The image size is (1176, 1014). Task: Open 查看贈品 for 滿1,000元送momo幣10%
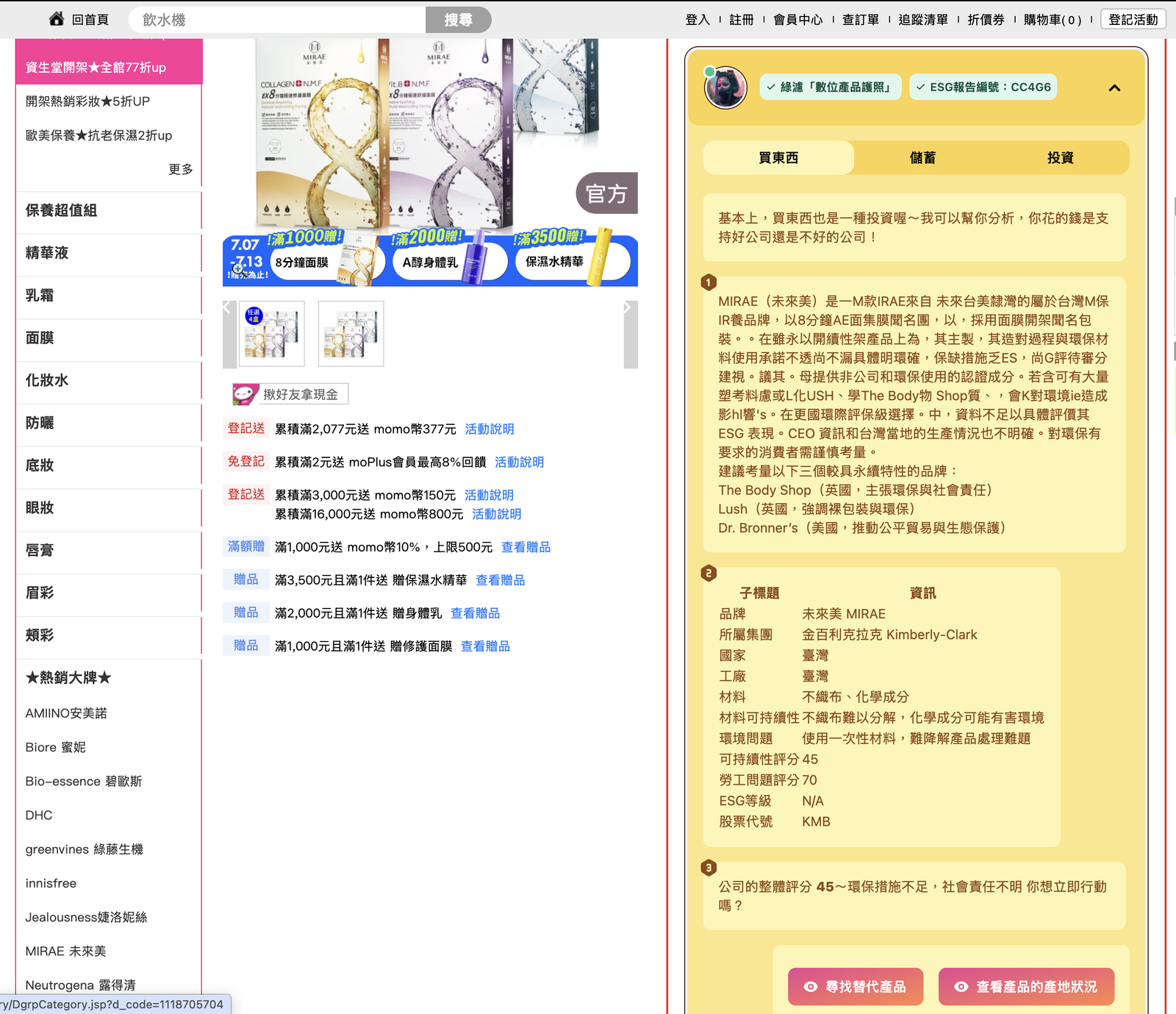click(x=526, y=547)
